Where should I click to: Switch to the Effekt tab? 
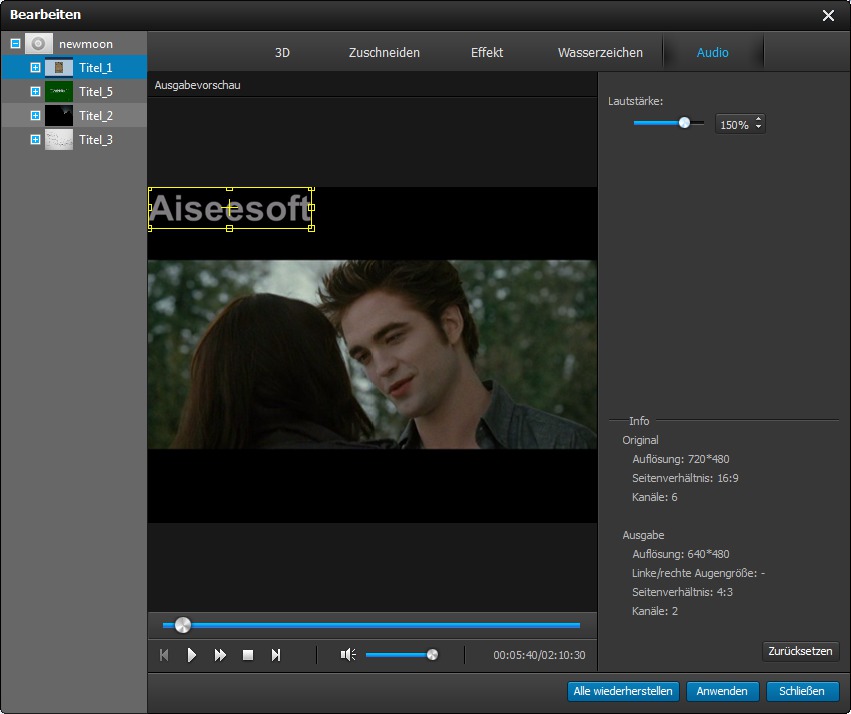tap(487, 53)
